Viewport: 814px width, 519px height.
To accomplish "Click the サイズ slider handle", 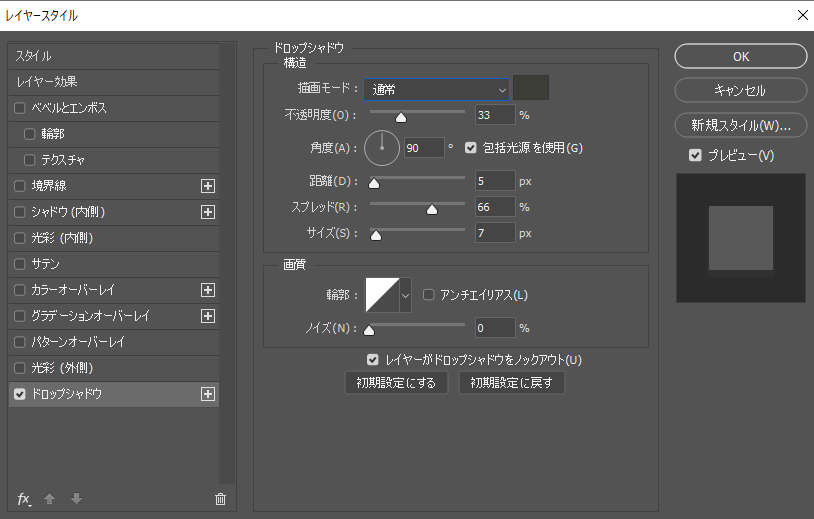I will coord(376,236).
